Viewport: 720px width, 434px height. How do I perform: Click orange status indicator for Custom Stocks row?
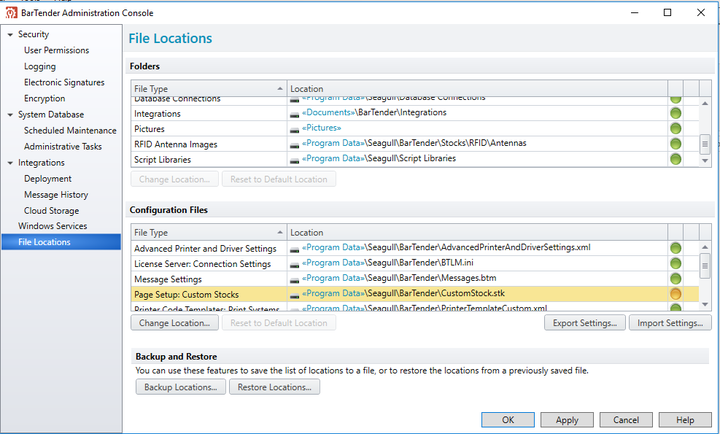[675, 294]
